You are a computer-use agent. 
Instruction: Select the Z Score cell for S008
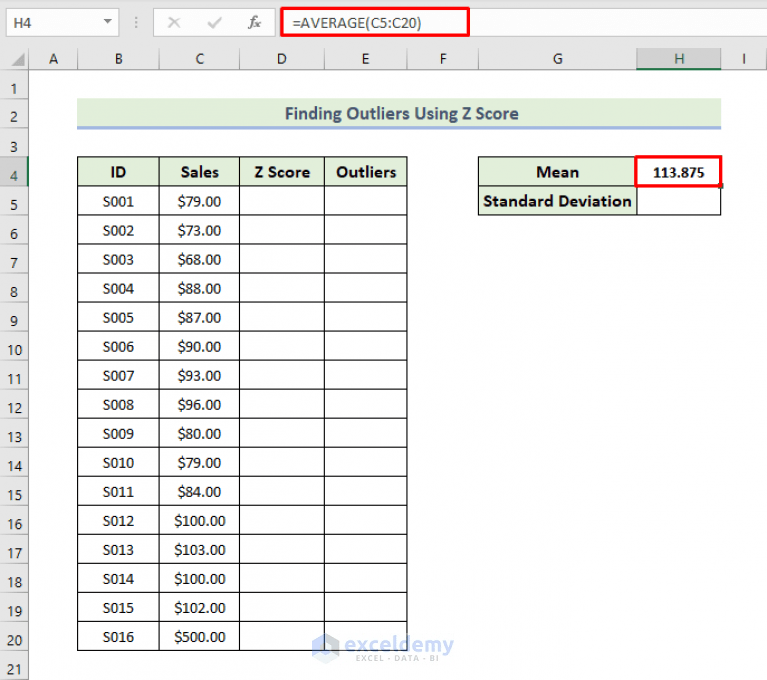point(282,404)
